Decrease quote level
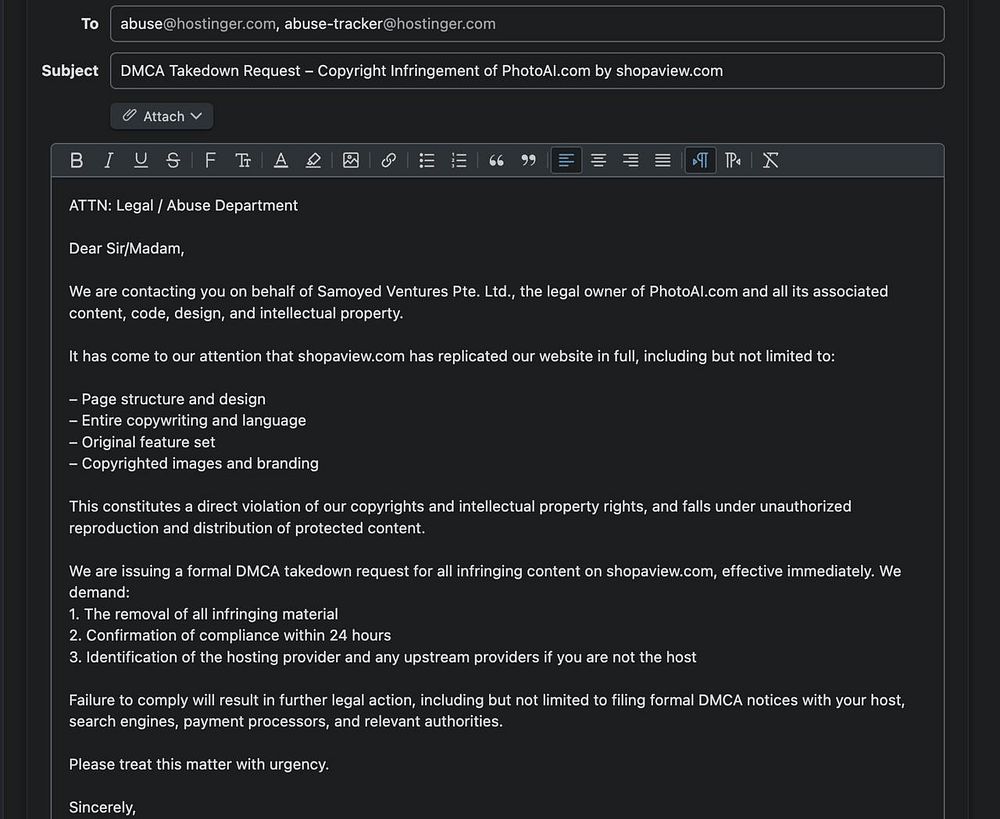The image size is (1000, 819). point(528,160)
